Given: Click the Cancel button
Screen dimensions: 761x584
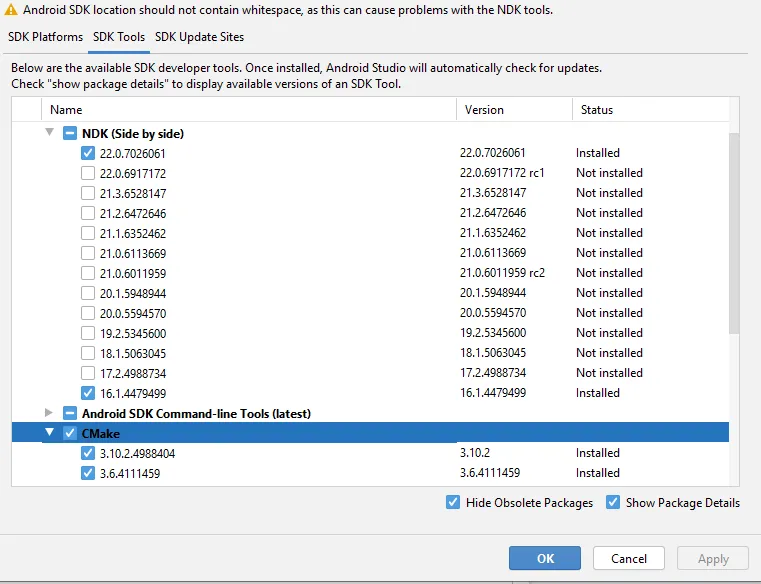Looking at the screenshot, I should tap(629, 558).
